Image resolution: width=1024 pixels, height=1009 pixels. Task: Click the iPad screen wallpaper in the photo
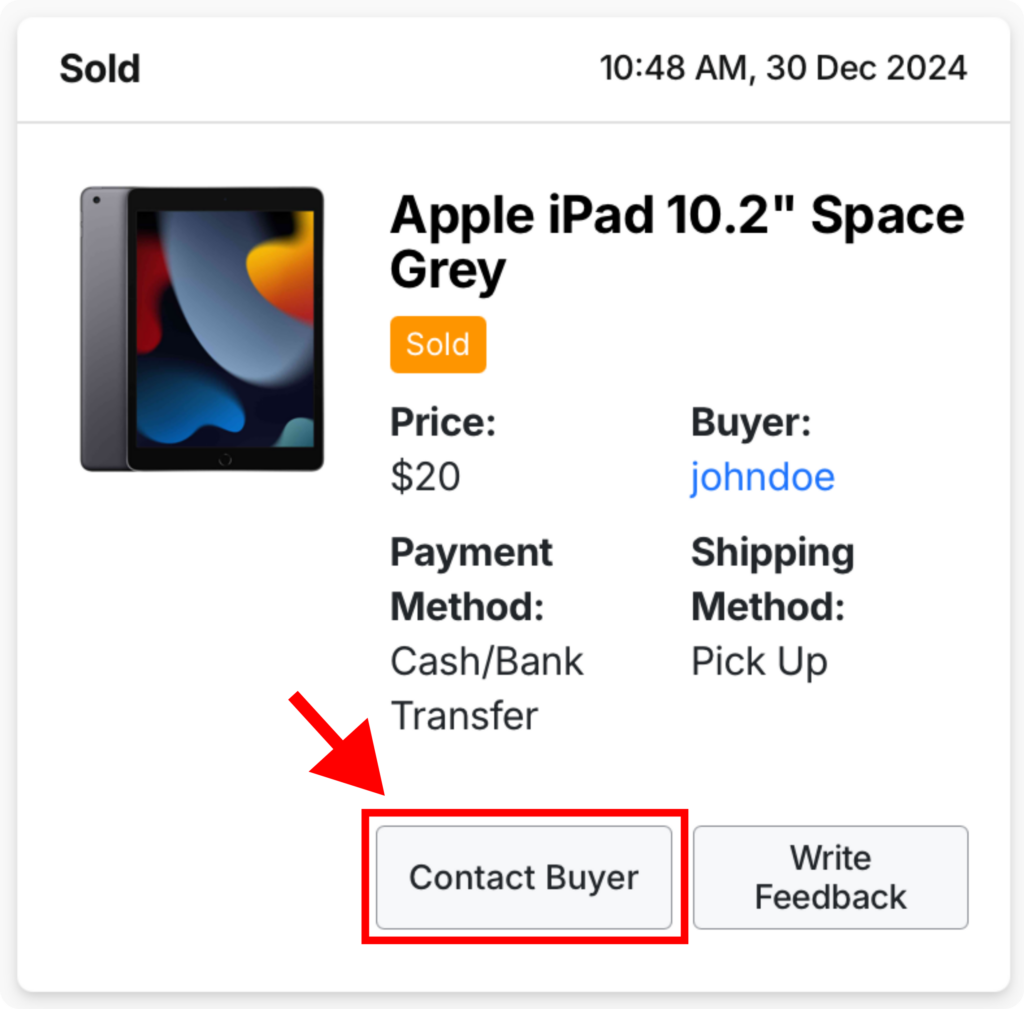(225, 328)
